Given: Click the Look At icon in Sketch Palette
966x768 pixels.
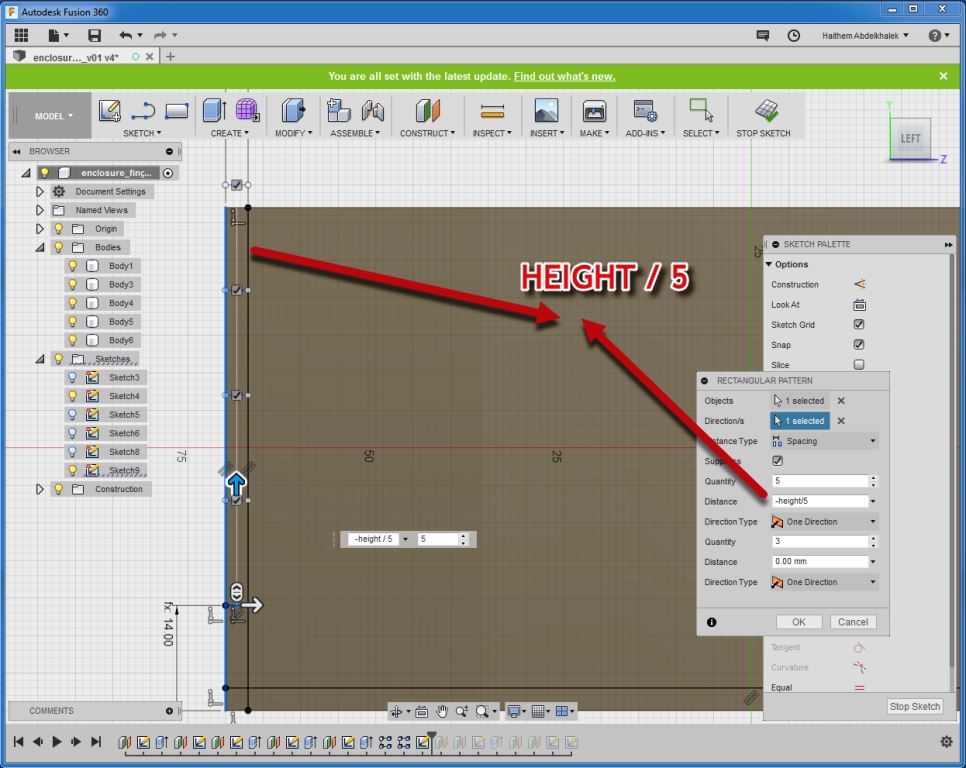Looking at the screenshot, I should click(x=859, y=305).
